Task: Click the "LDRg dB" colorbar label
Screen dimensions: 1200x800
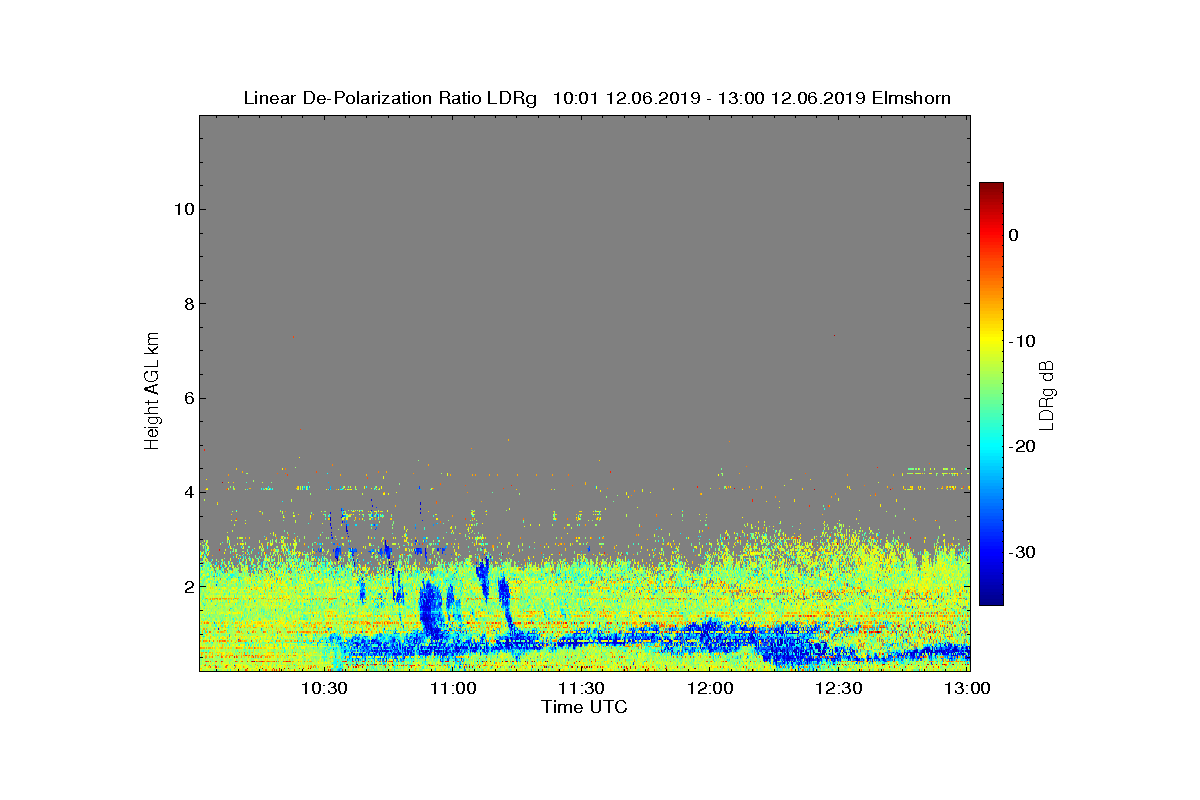Action: tap(1048, 394)
